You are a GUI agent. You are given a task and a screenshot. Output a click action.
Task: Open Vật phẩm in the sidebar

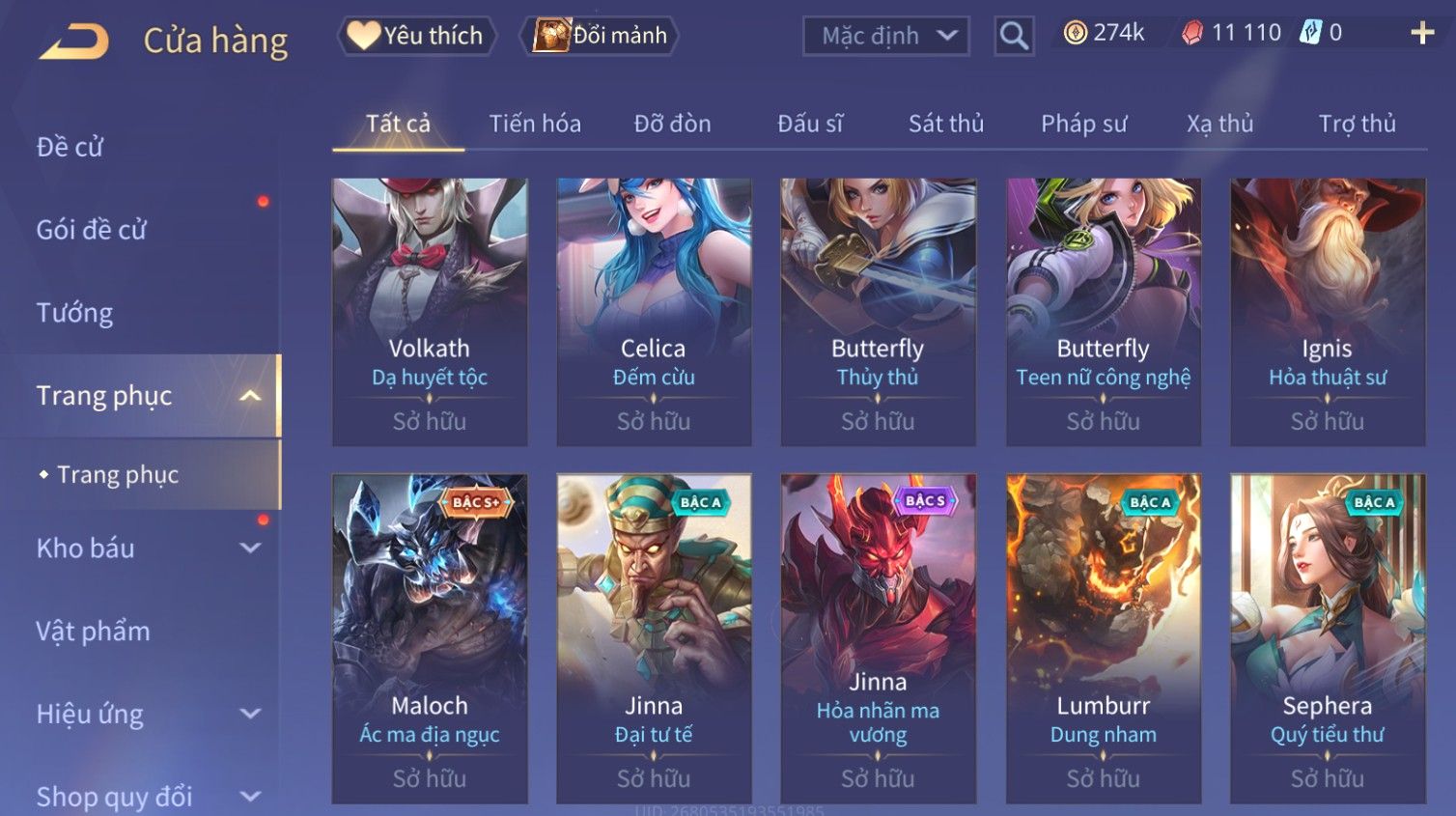pos(93,632)
